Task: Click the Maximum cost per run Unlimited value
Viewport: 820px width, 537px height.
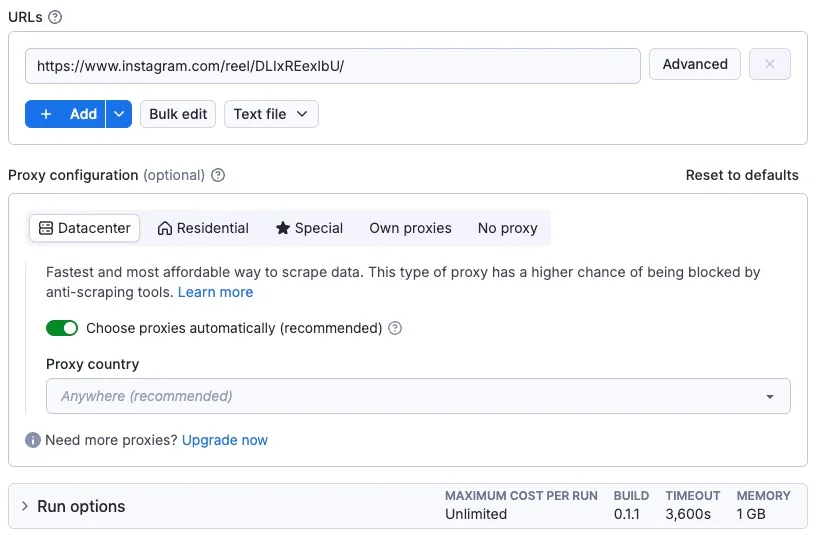Action: [x=475, y=515]
